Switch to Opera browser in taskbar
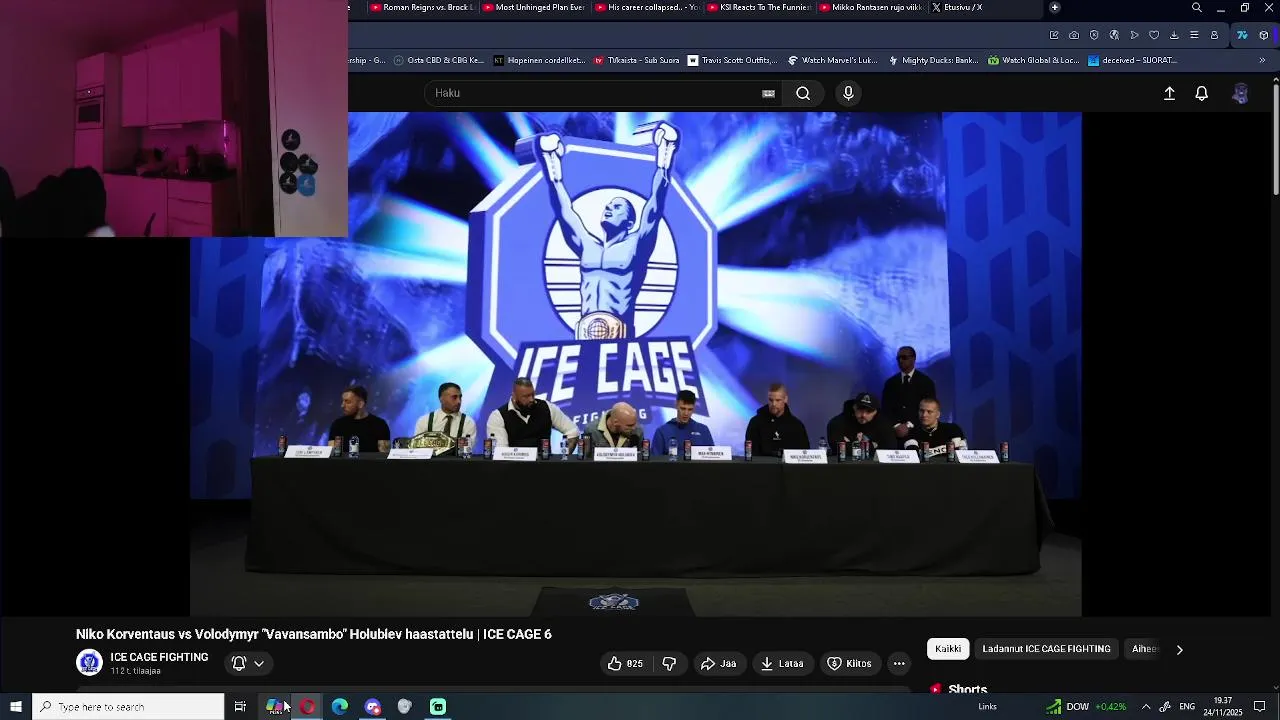This screenshot has width=1280, height=720. [307, 707]
